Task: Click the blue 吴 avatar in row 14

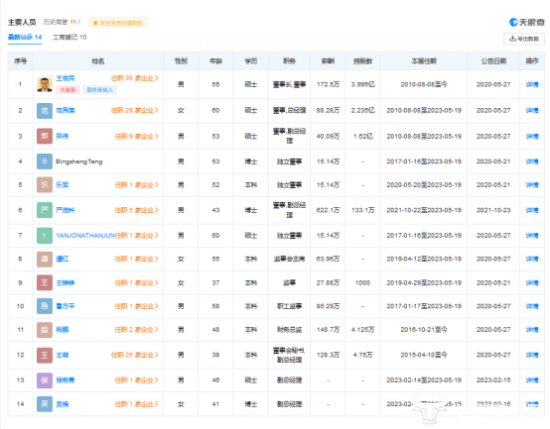Action: [45, 404]
